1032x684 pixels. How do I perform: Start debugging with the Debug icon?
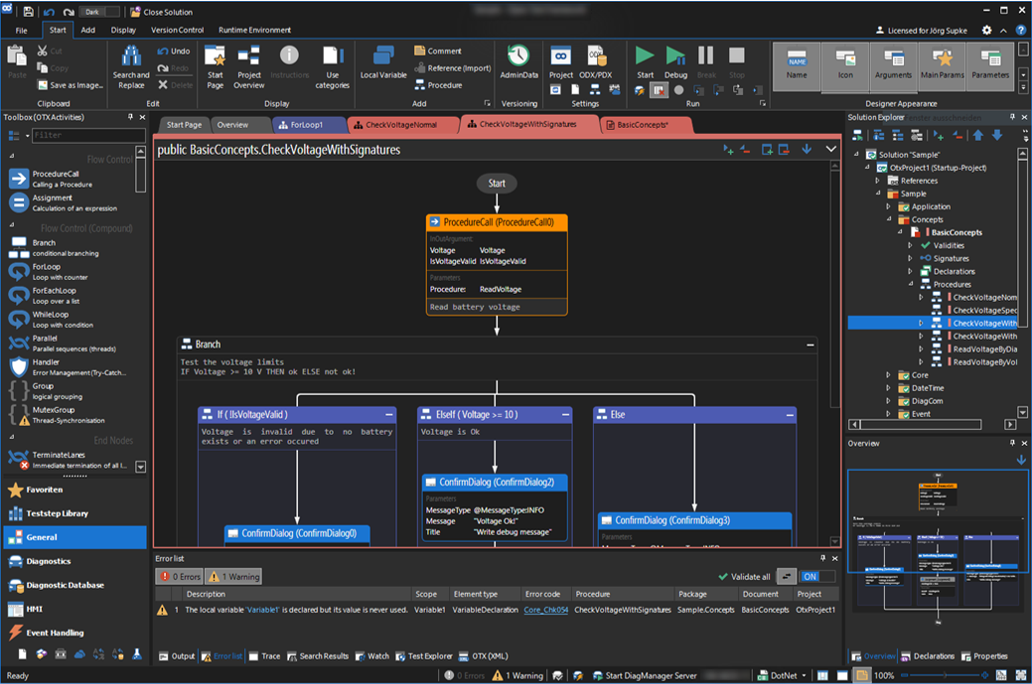[x=675, y=58]
